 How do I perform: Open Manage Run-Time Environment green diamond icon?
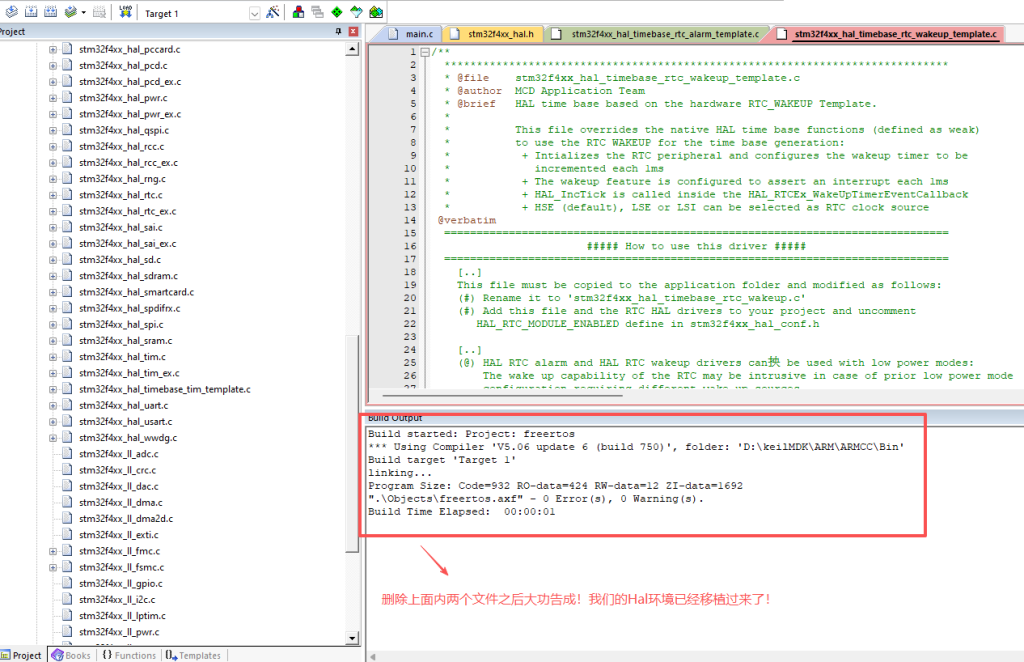point(336,13)
